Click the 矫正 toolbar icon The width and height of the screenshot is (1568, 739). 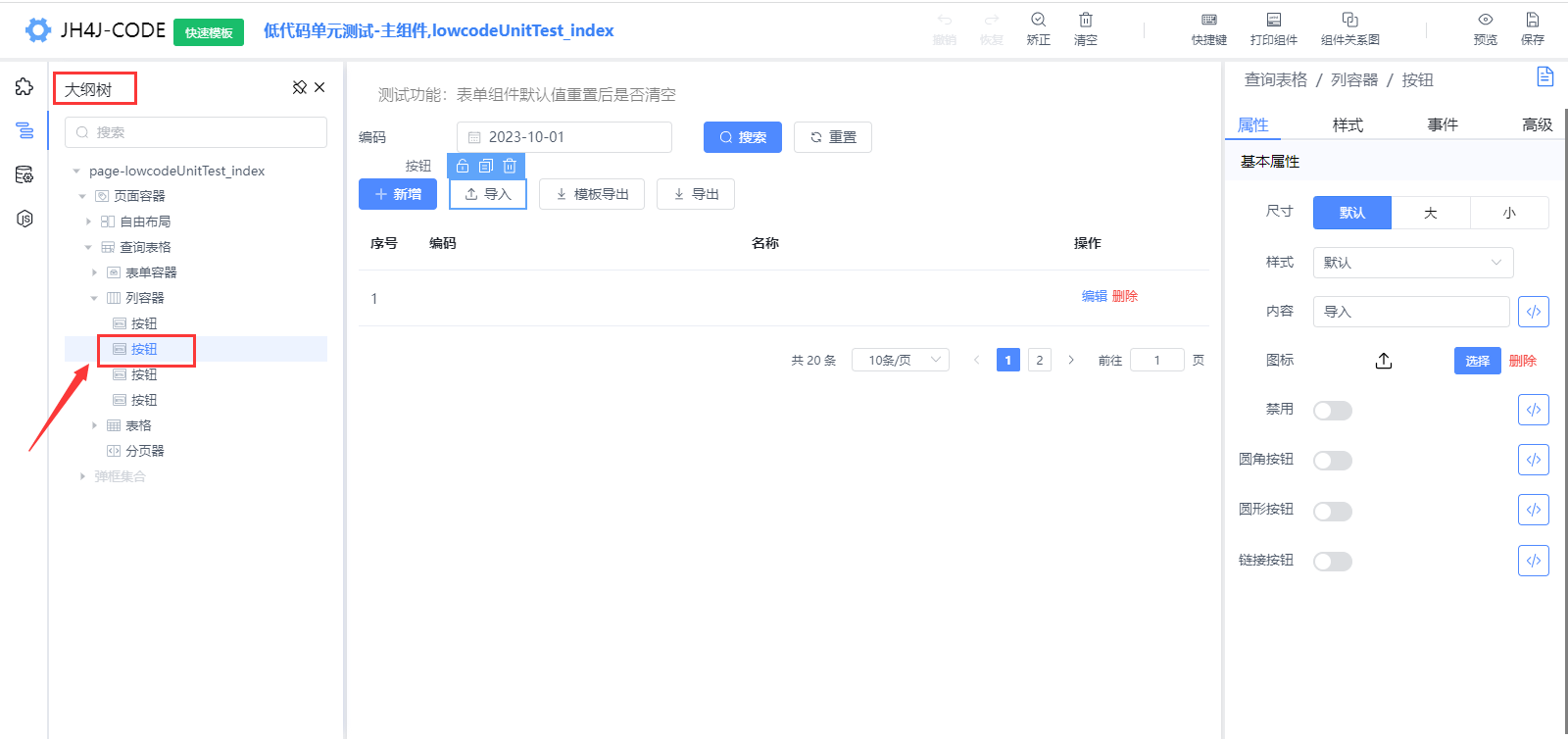coord(1039,20)
